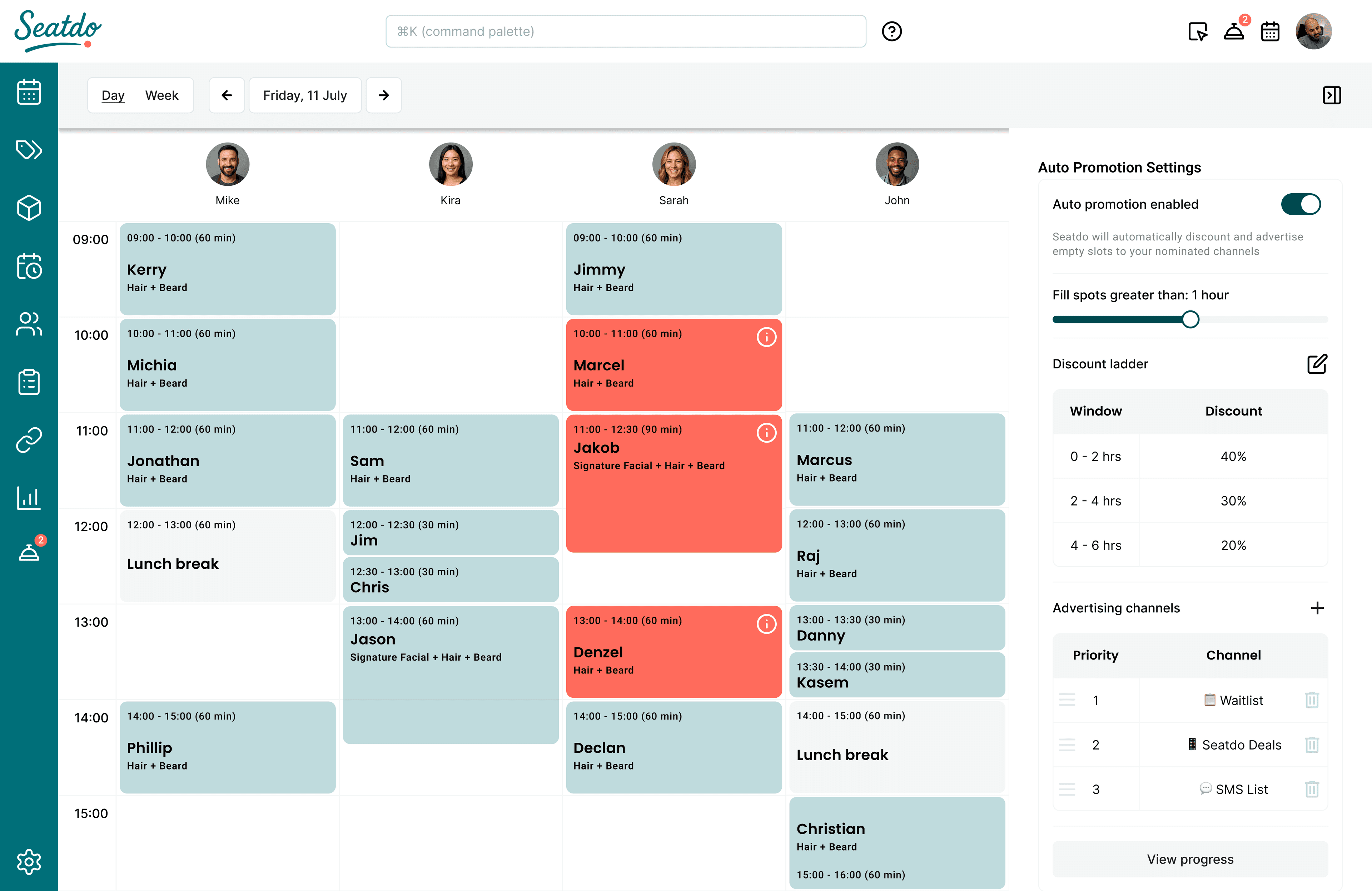Viewport: 1372px width, 891px height.
Task: Focus the command palette search field
Action: click(x=626, y=31)
